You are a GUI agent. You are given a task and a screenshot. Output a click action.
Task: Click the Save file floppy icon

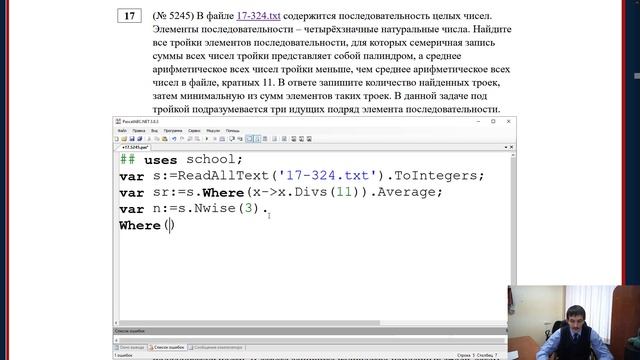[x=132, y=139]
